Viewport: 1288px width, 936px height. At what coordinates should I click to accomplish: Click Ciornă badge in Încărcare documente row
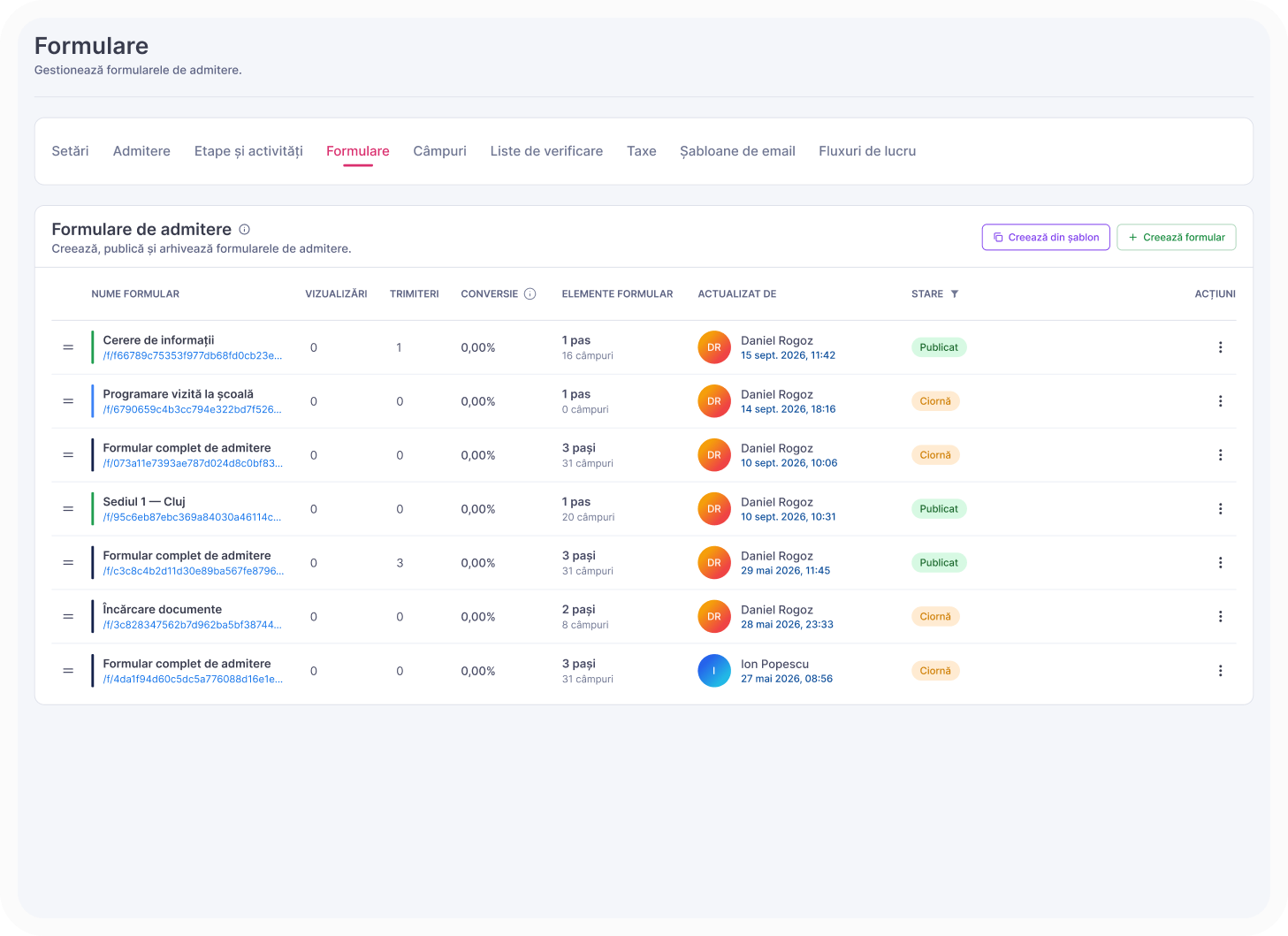[x=935, y=617]
